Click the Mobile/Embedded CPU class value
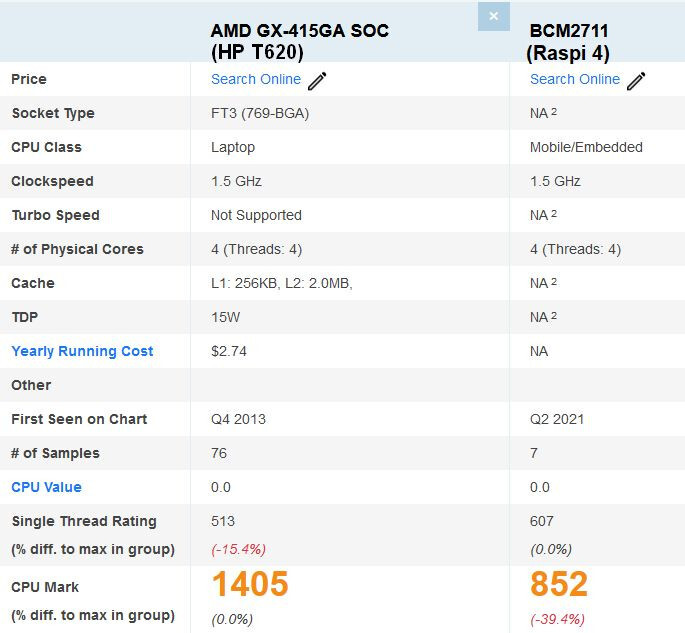The width and height of the screenshot is (685, 633). [586, 147]
